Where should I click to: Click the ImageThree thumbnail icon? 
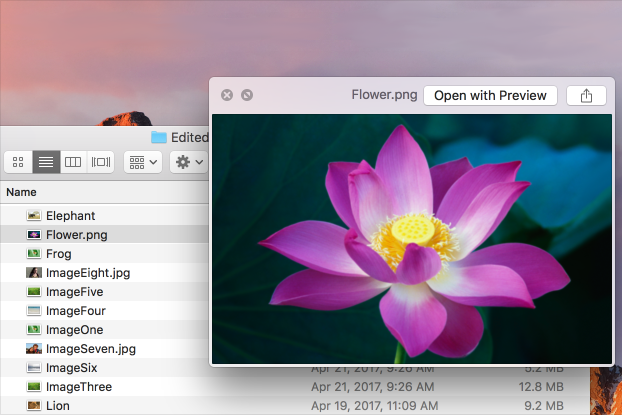pyautogui.click(x=34, y=386)
